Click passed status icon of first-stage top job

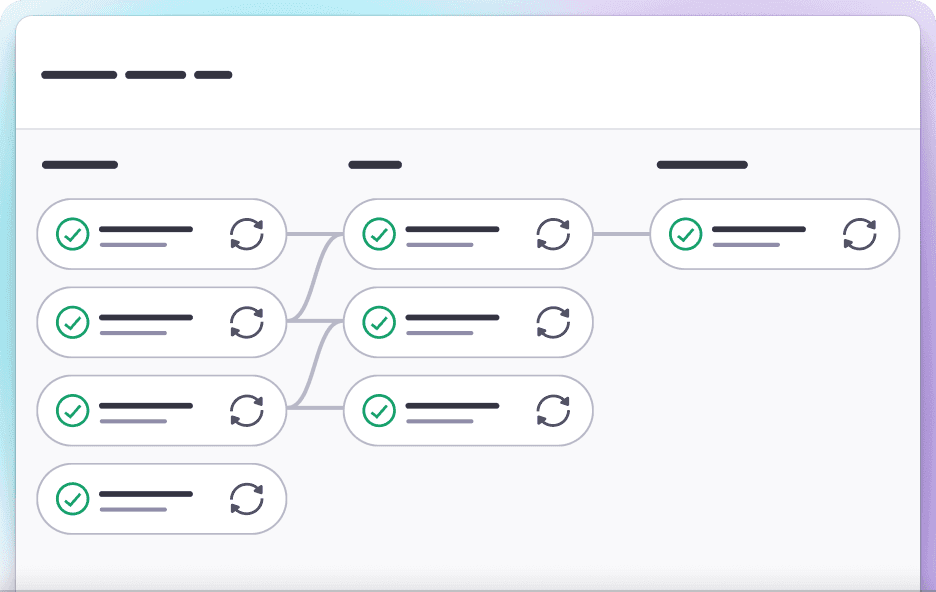(x=72, y=234)
